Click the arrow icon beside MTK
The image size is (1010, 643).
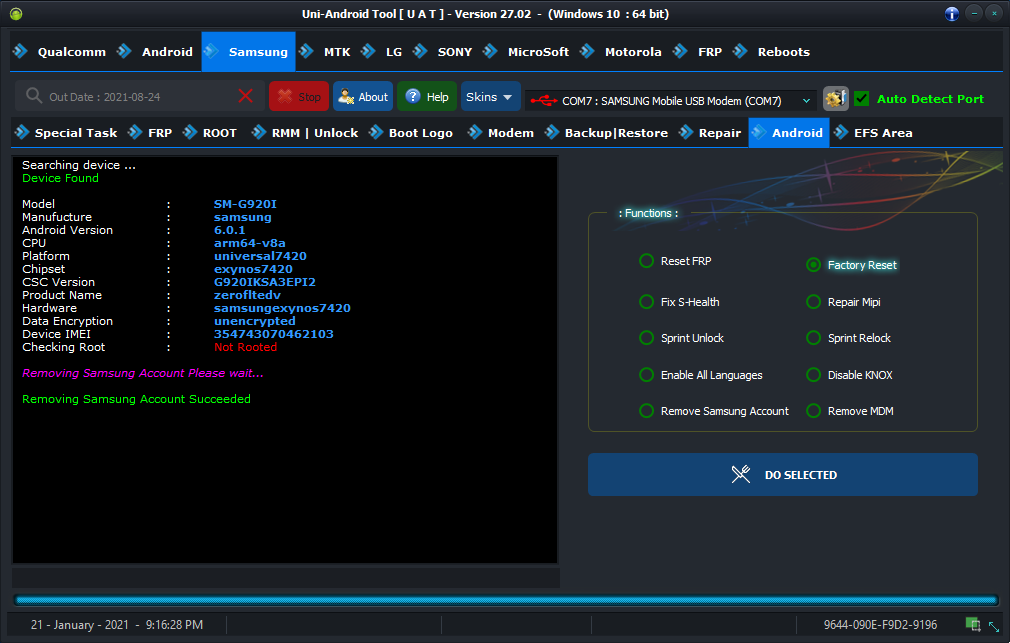click(x=307, y=51)
